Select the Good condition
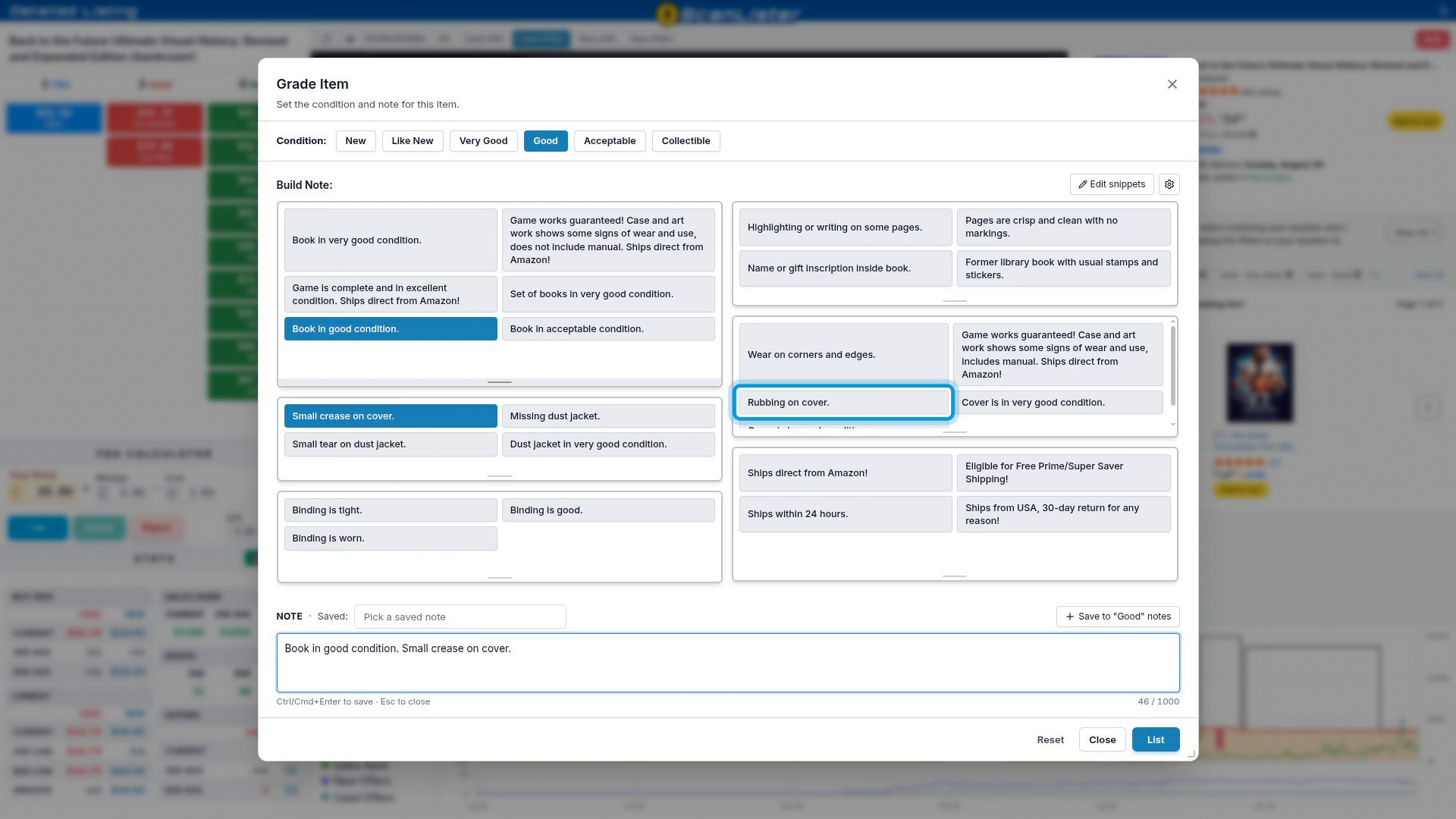The width and height of the screenshot is (1456, 819). (545, 141)
